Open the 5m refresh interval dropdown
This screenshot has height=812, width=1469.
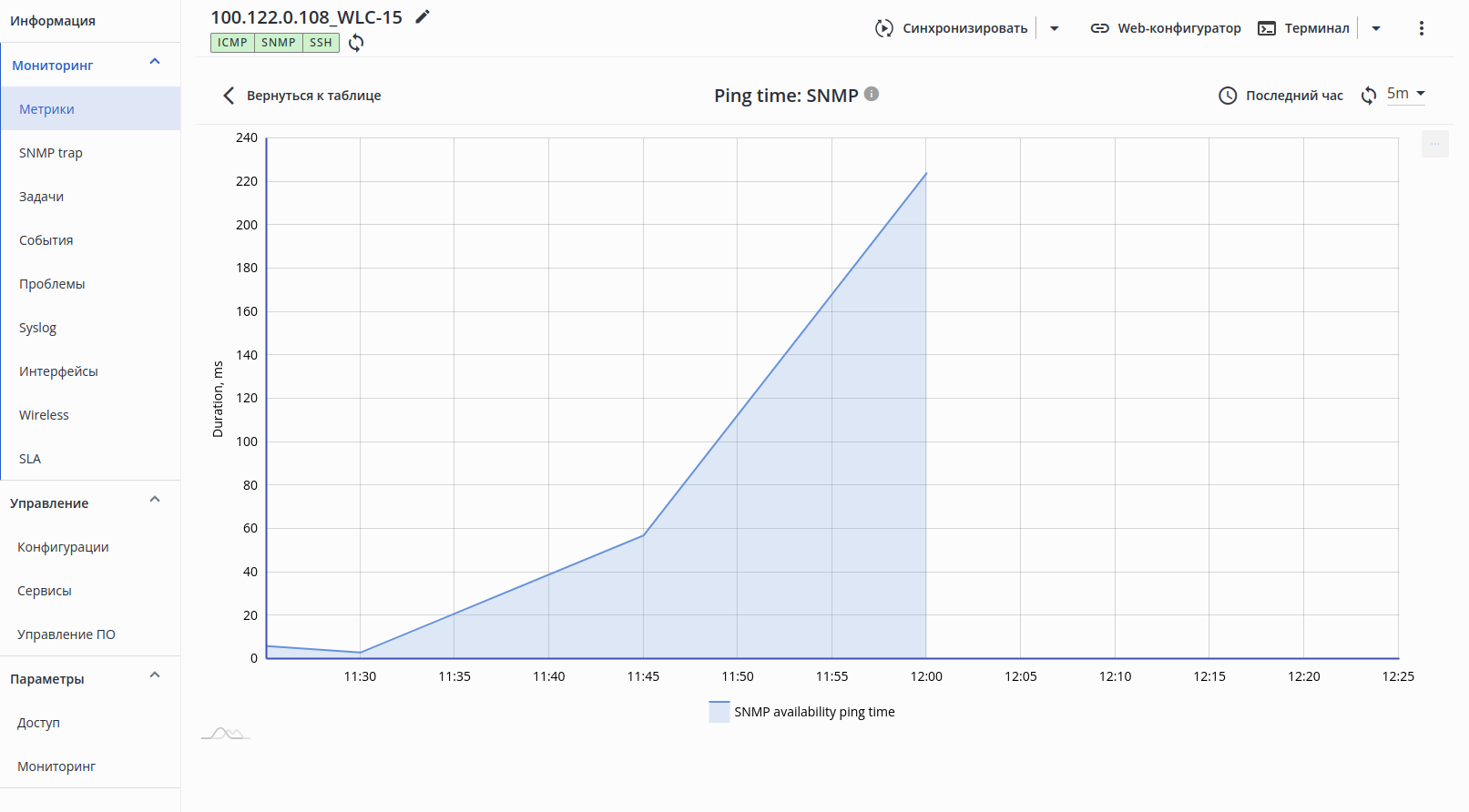pos(1406,94)
